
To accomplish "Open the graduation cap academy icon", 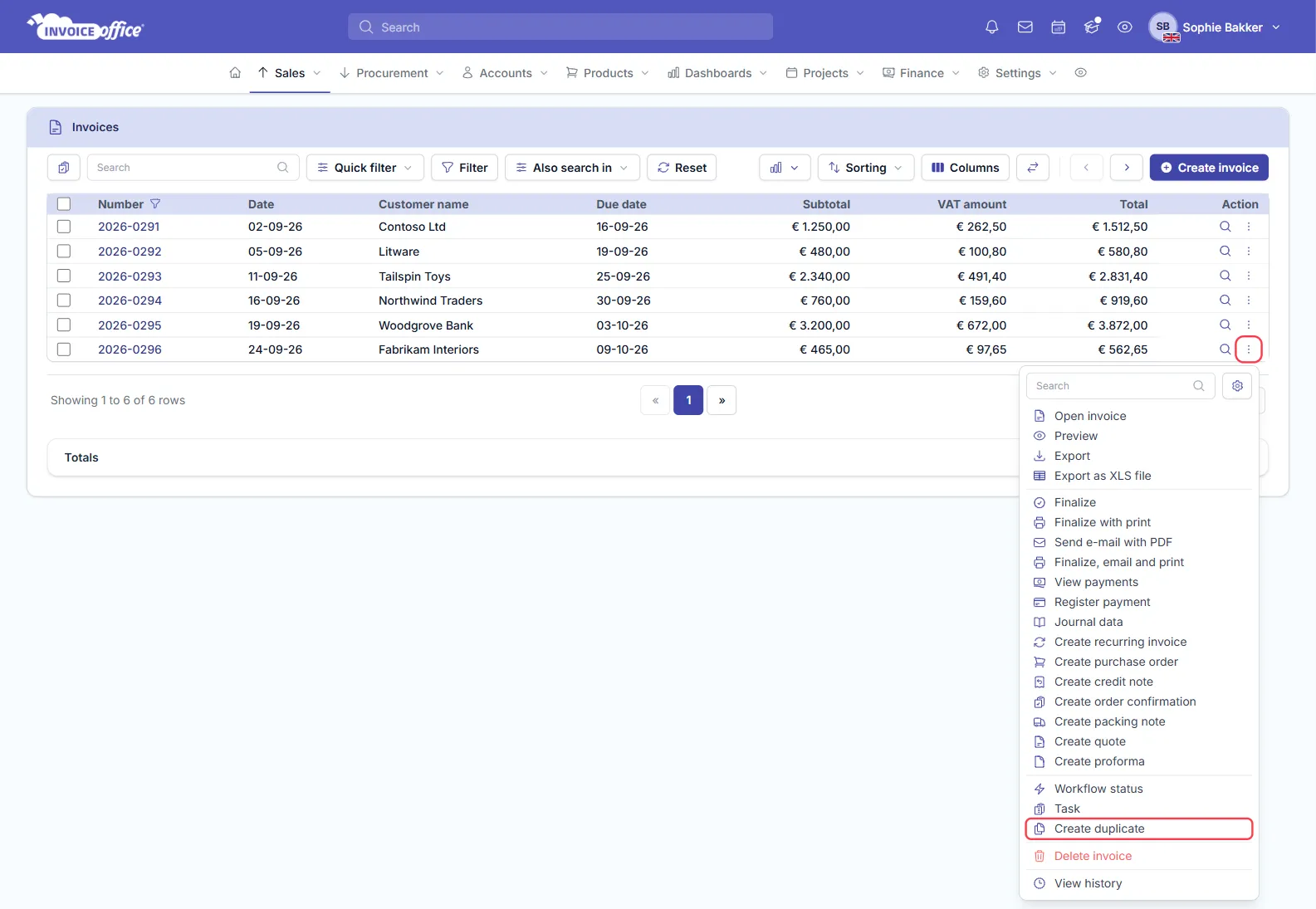I will pyautogui.click(x=1092, y=27).
